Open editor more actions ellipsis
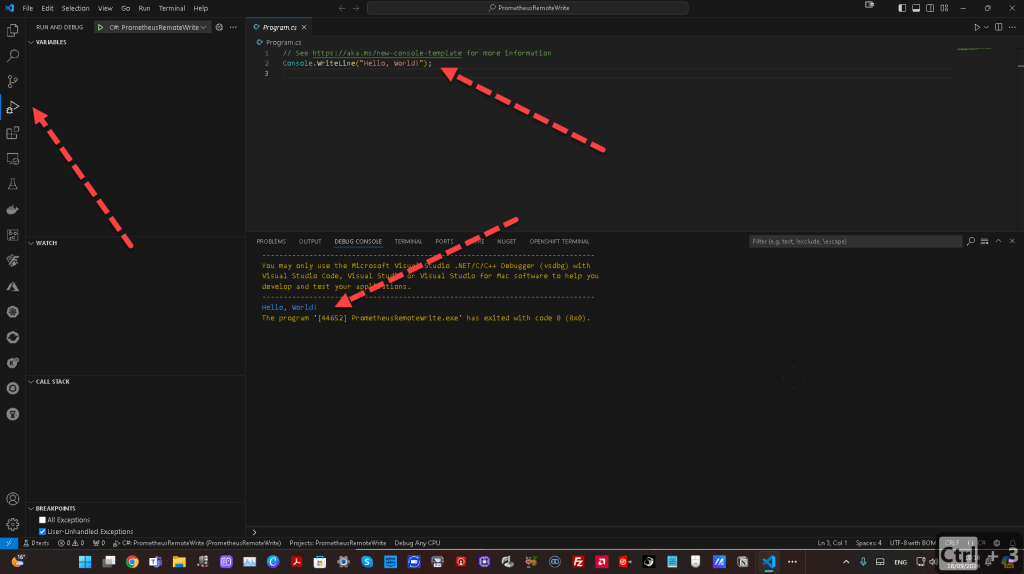1024x574 pixels. point(1012,27)
